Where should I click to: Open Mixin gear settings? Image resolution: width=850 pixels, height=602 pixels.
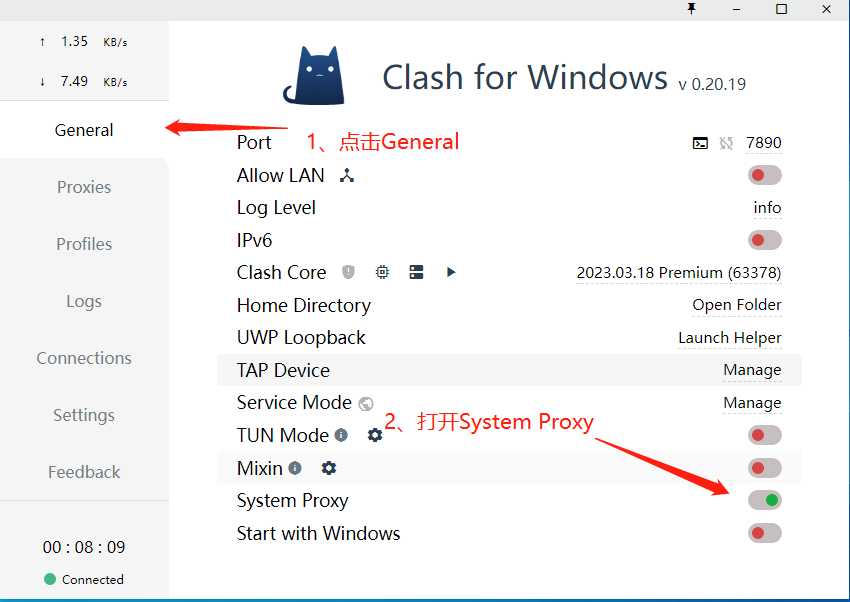(329, 468)
